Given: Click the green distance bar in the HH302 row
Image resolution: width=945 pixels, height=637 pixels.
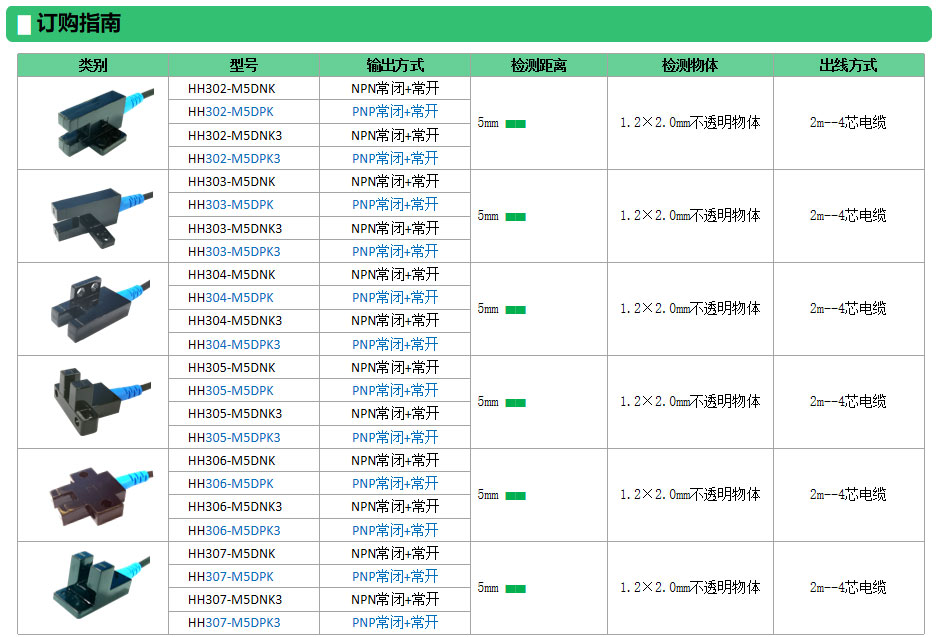Looking at the screenshot, I should (515, 124).
